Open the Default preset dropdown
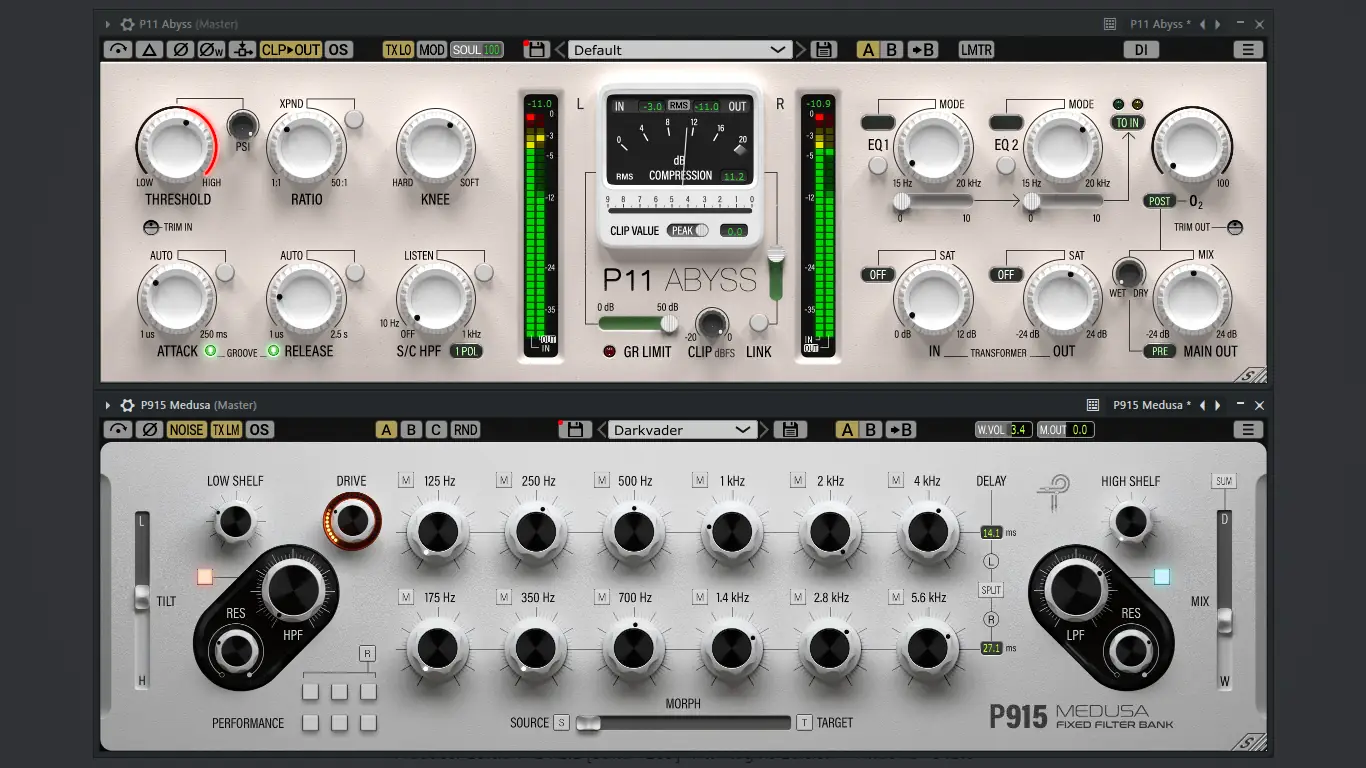The image size is (1366, 768). 678,48
